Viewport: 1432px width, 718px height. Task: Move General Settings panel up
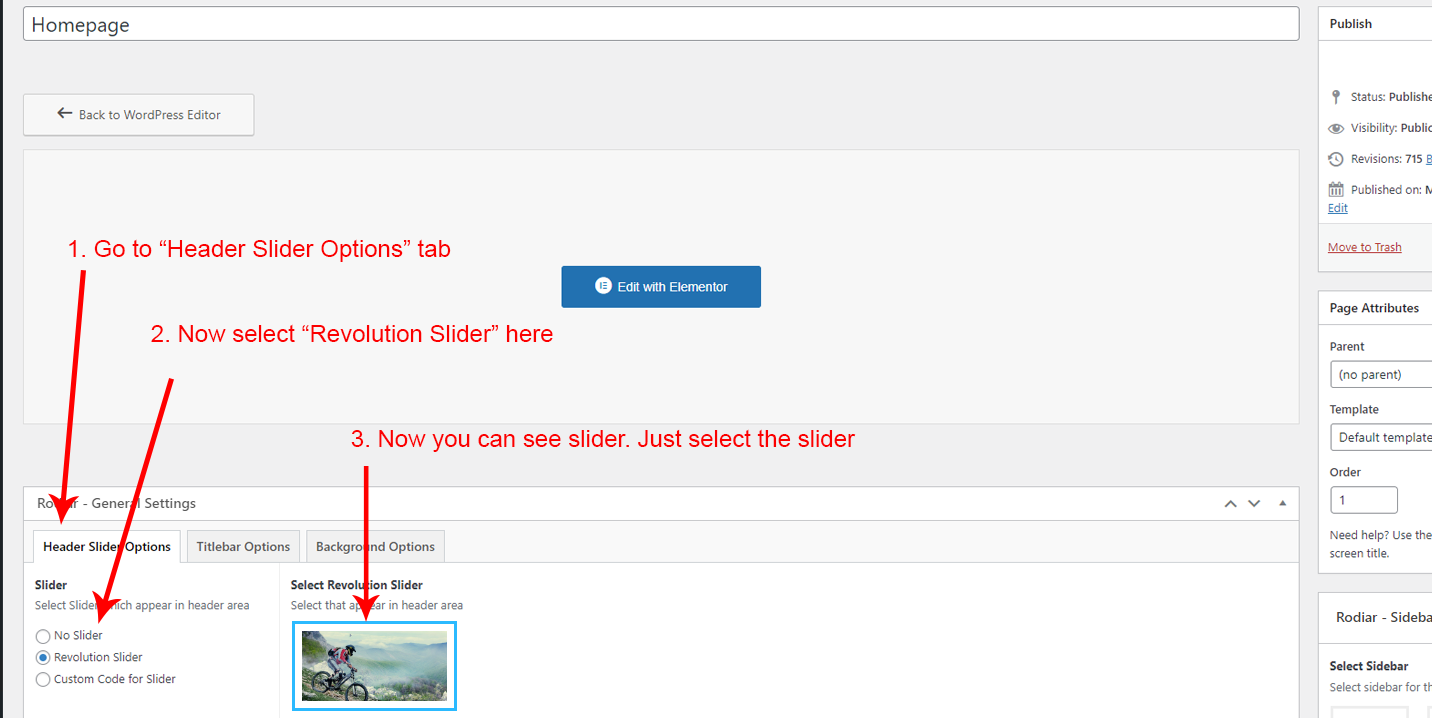coord(1231,503)
